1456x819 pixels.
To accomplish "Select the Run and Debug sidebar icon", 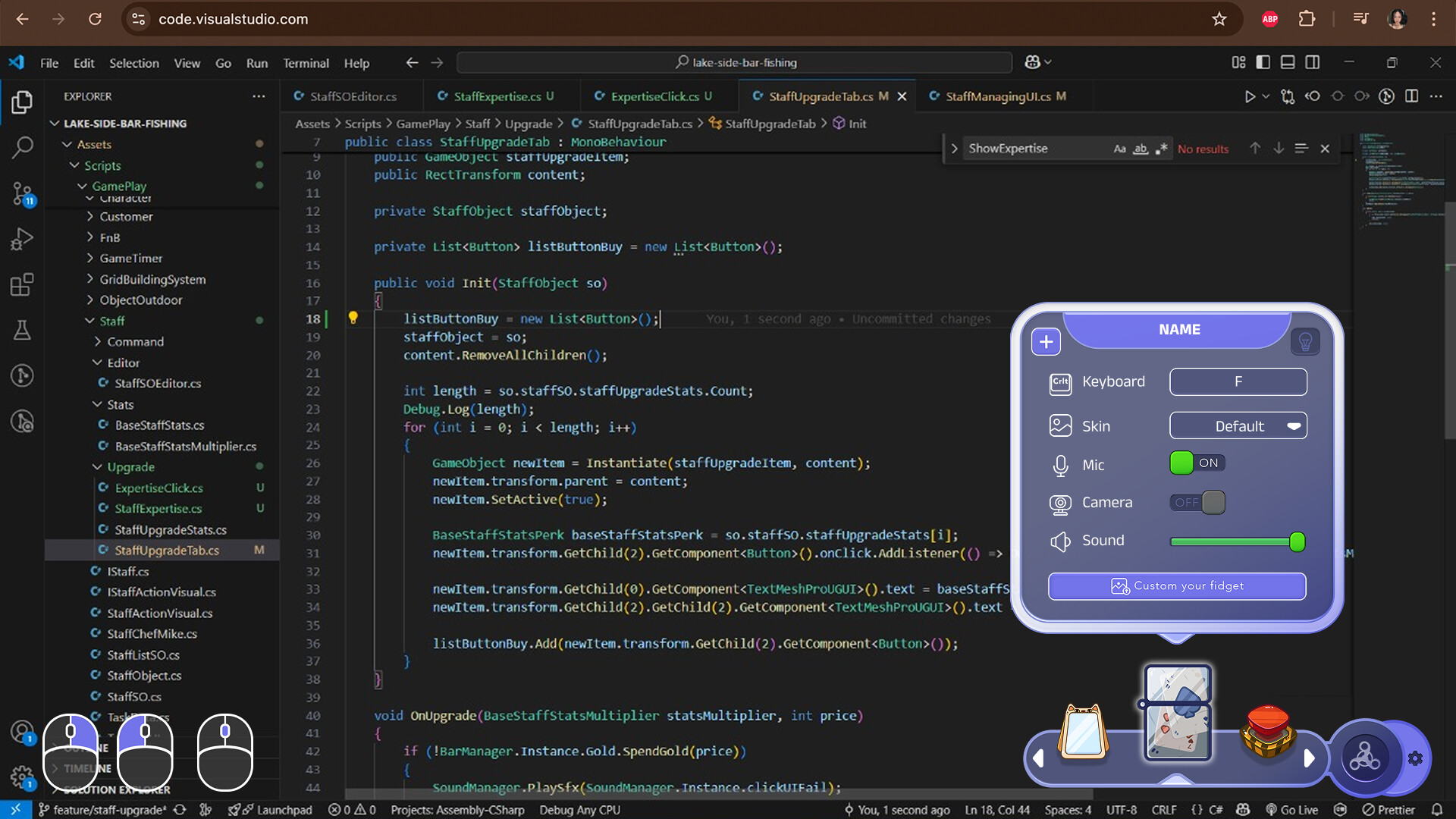I will click(x=22, y=239).
